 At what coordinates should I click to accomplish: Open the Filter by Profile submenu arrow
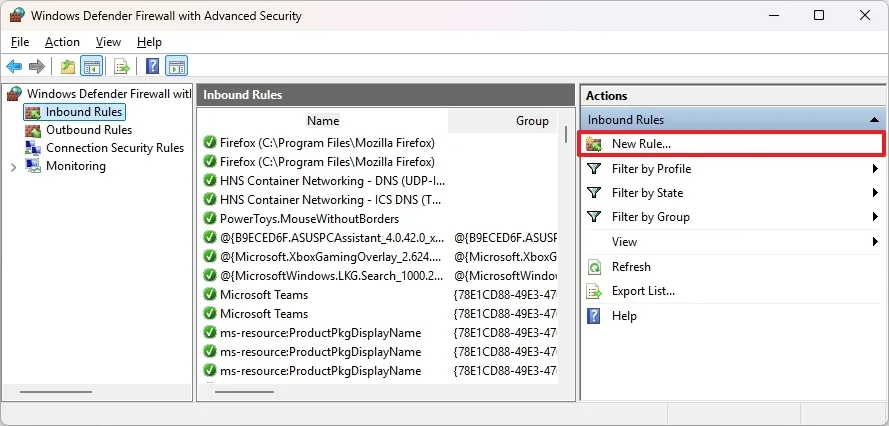click(x=875, y=168)
